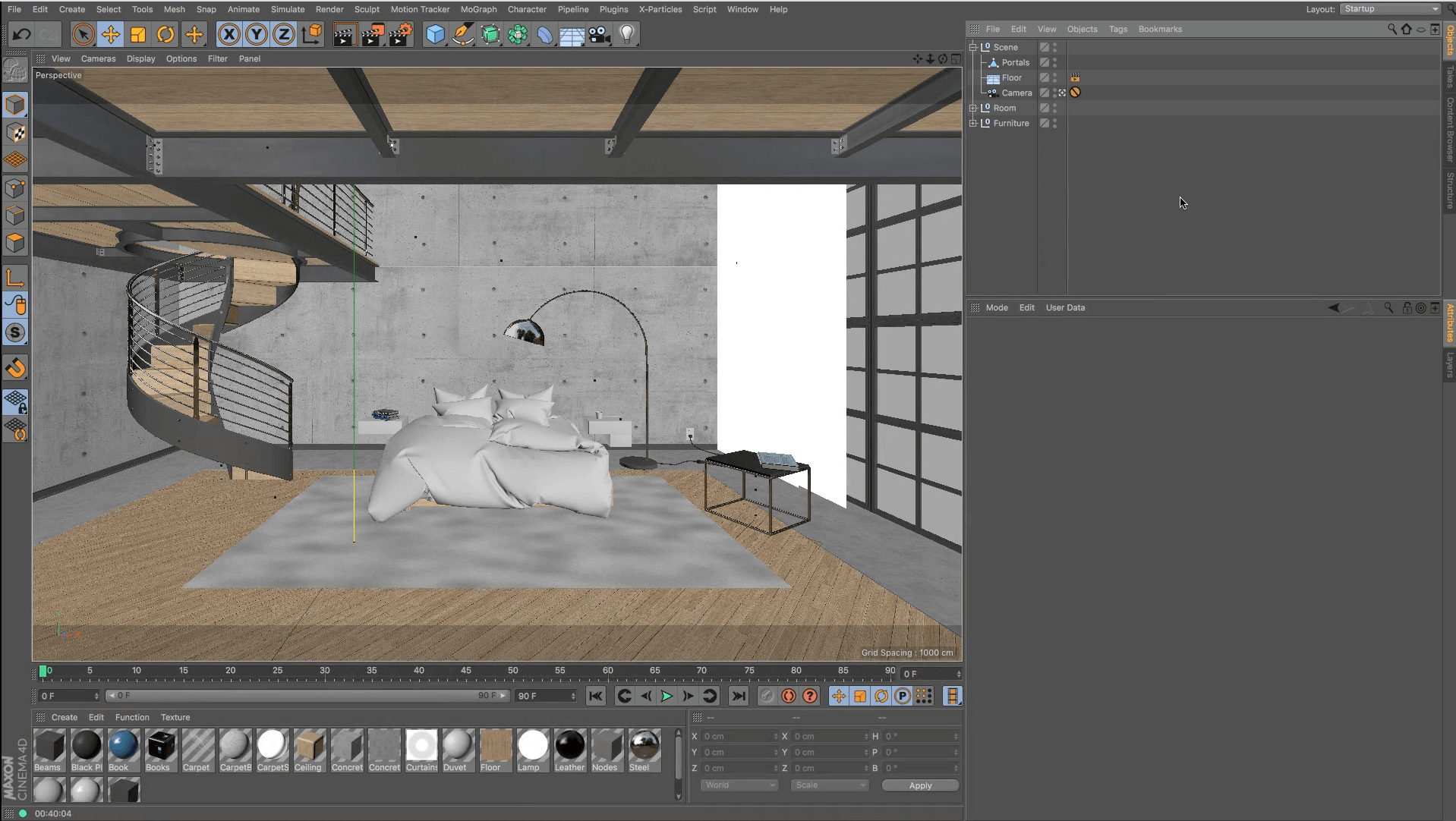Screen dimensions: 1456x821
Task: Select the Move tool in top toolbar
Action: pyautogui.click(x=111, y=35)
